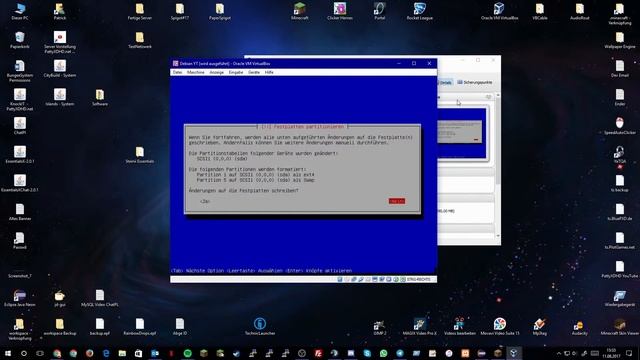The height and width of the screenshot is (360, 640).
Task: Open the Wiedergabegerät shortcut
Action: point(620,298)
